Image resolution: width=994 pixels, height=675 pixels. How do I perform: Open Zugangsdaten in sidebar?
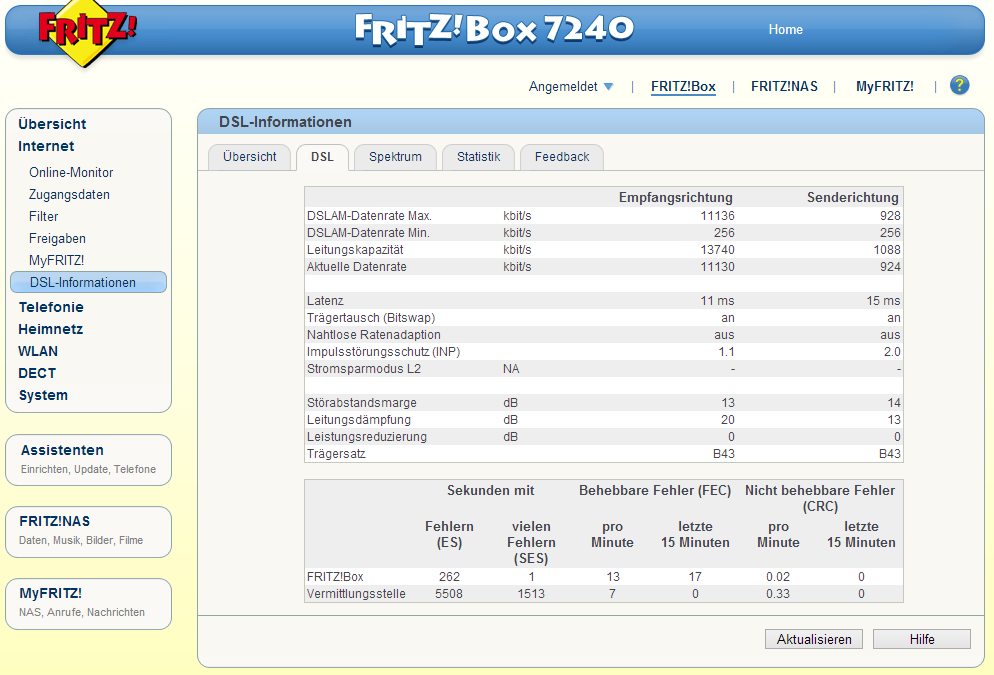coord(69,195)
